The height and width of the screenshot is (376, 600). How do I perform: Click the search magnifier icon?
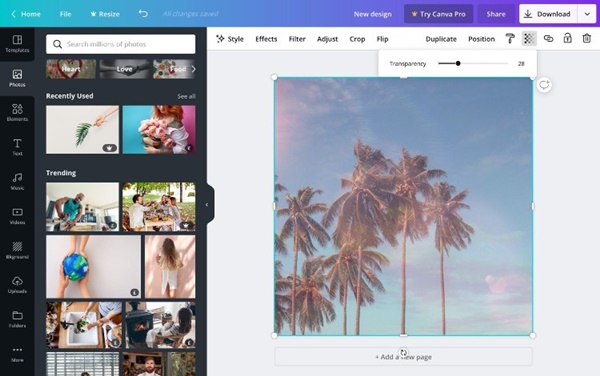pyautogui.click(x=57, y=44)
